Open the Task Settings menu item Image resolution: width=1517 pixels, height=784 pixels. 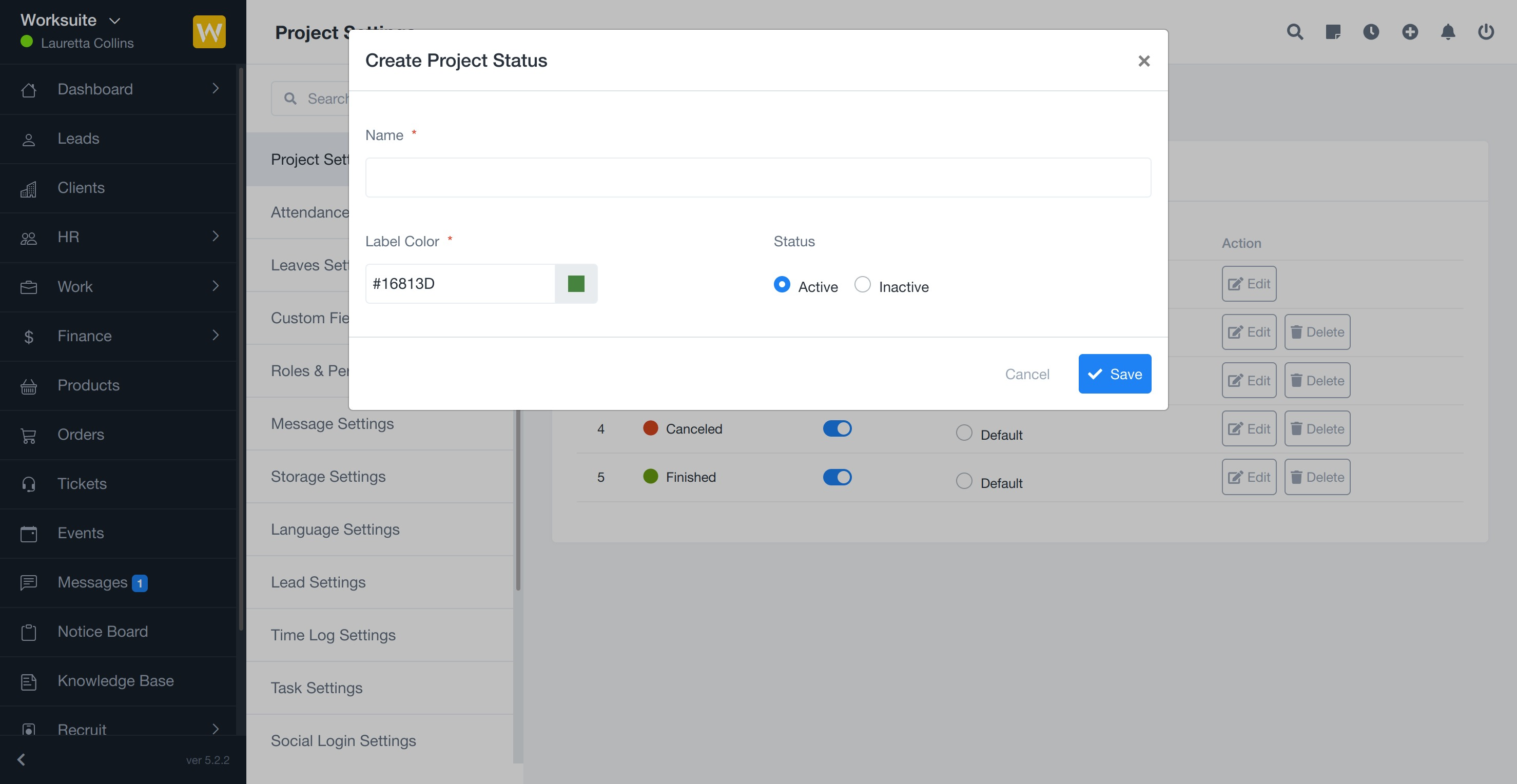click(x=316, y=688)
